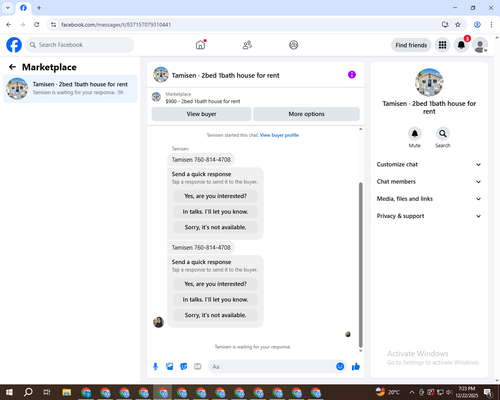Choose a GIF icon in the composer

click(x=198, y=367)
